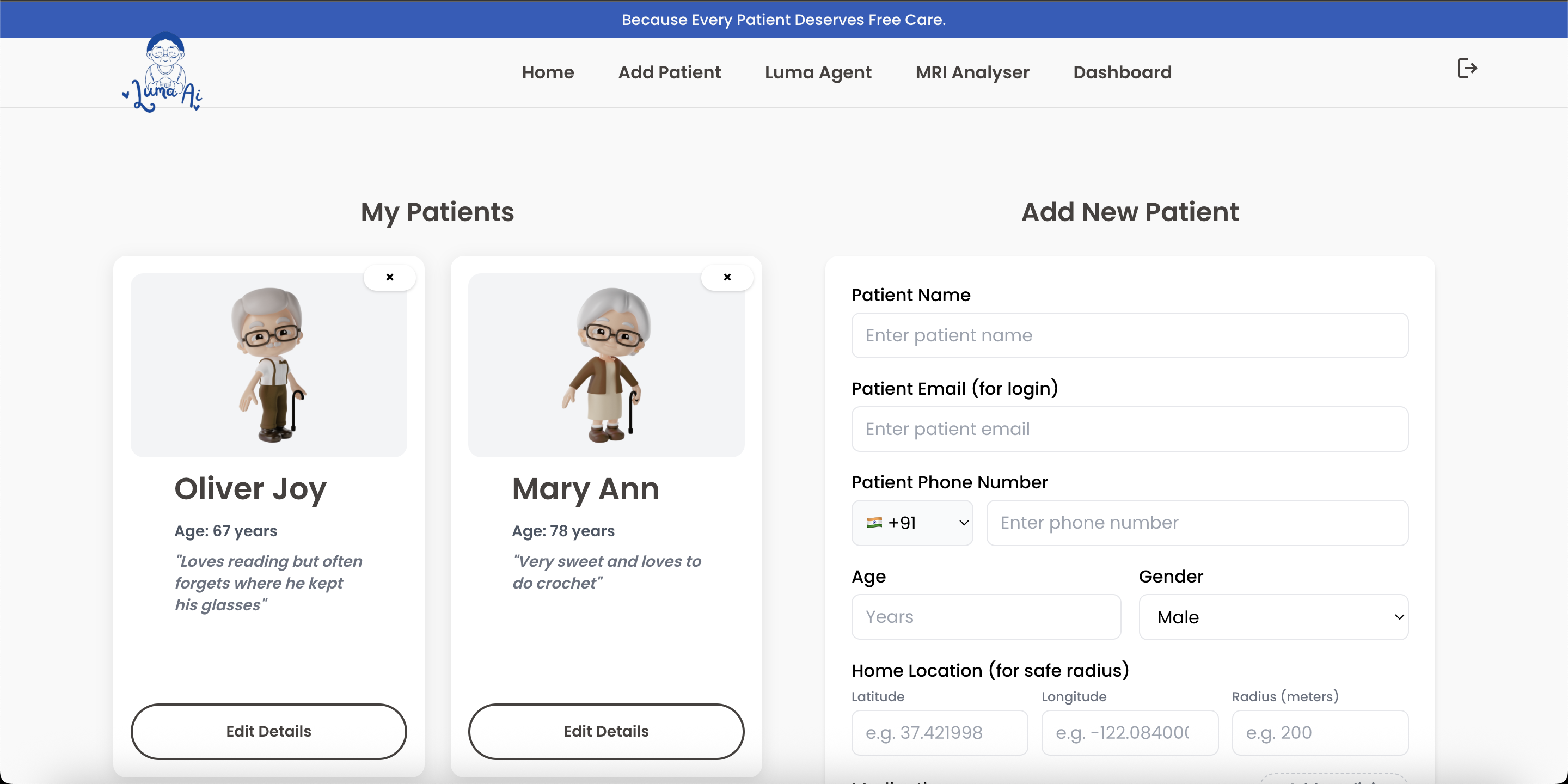Image resolution: width=1568 pixels, height=784 pixels.
Task: Click Oliver Joy's avatar image
Action: point(268,365)
